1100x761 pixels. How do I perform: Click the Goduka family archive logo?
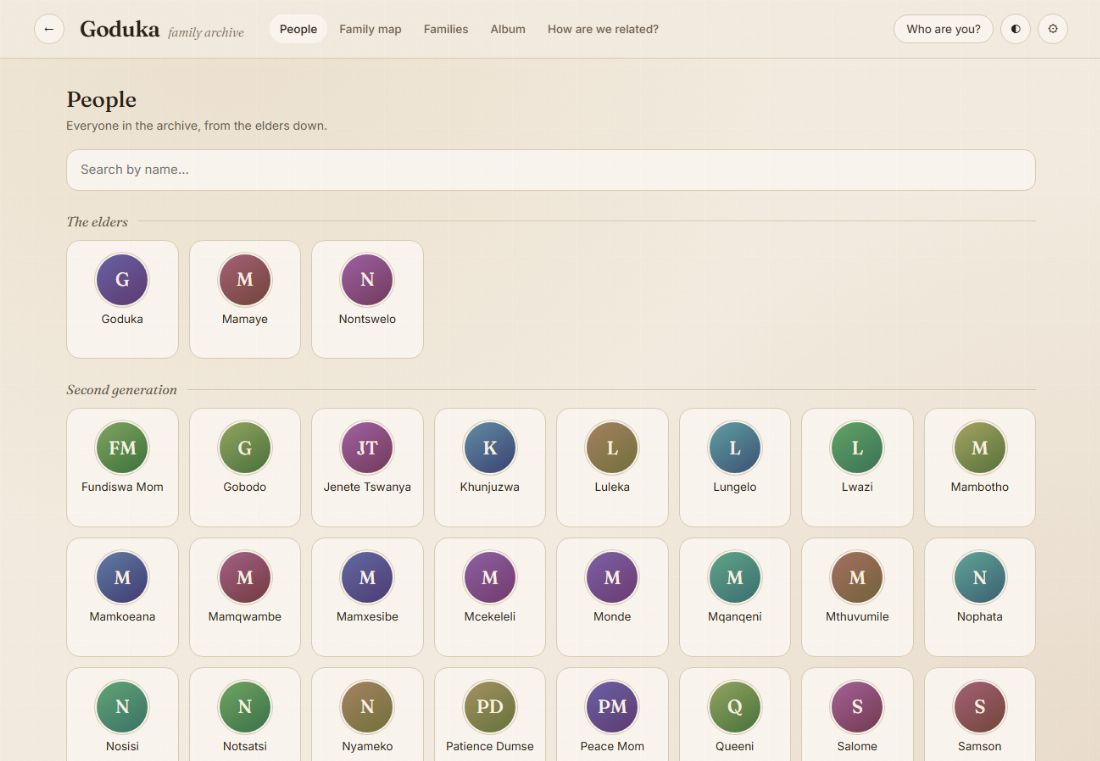pos(162,29)
